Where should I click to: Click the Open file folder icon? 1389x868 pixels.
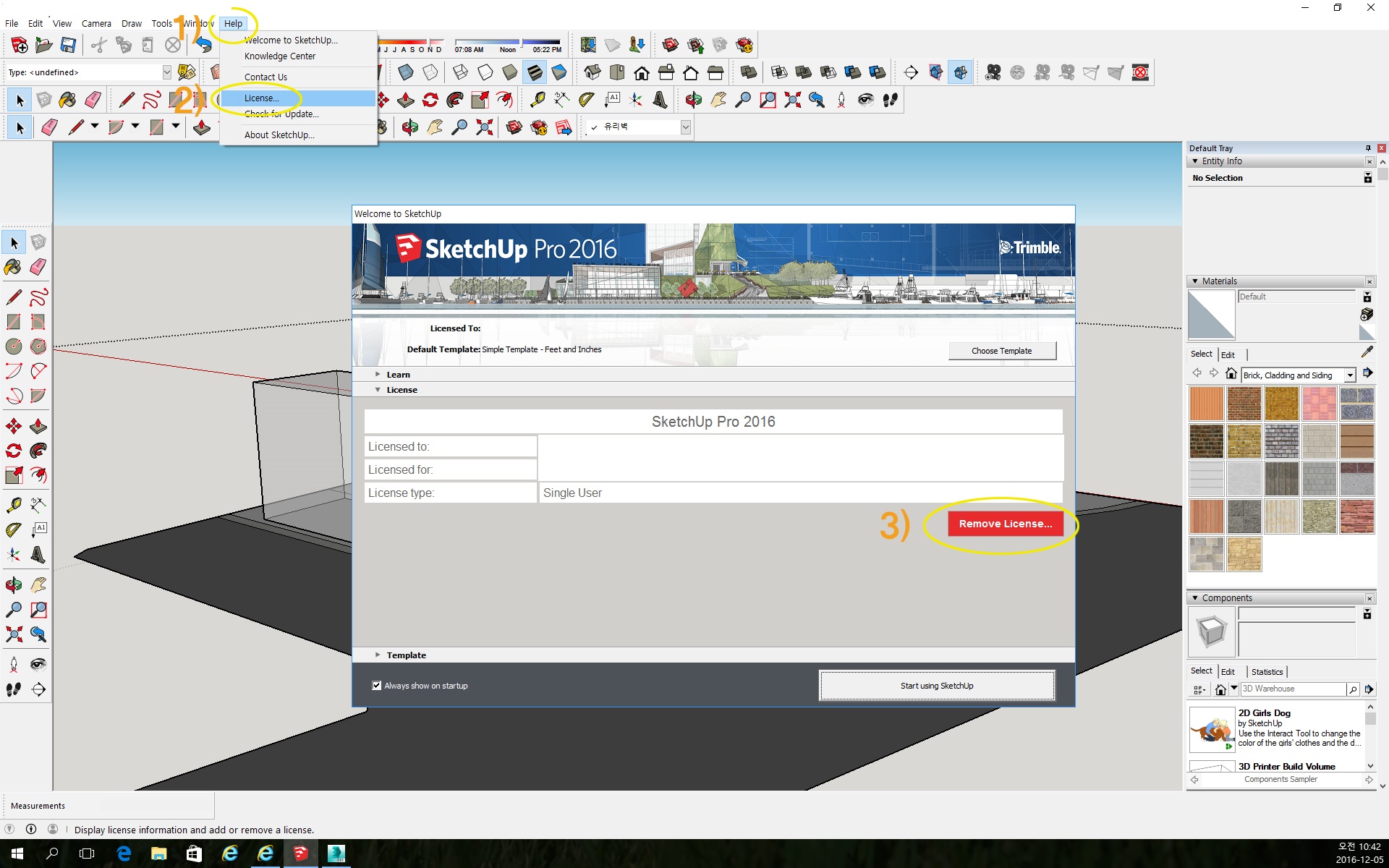coord(43,46)
